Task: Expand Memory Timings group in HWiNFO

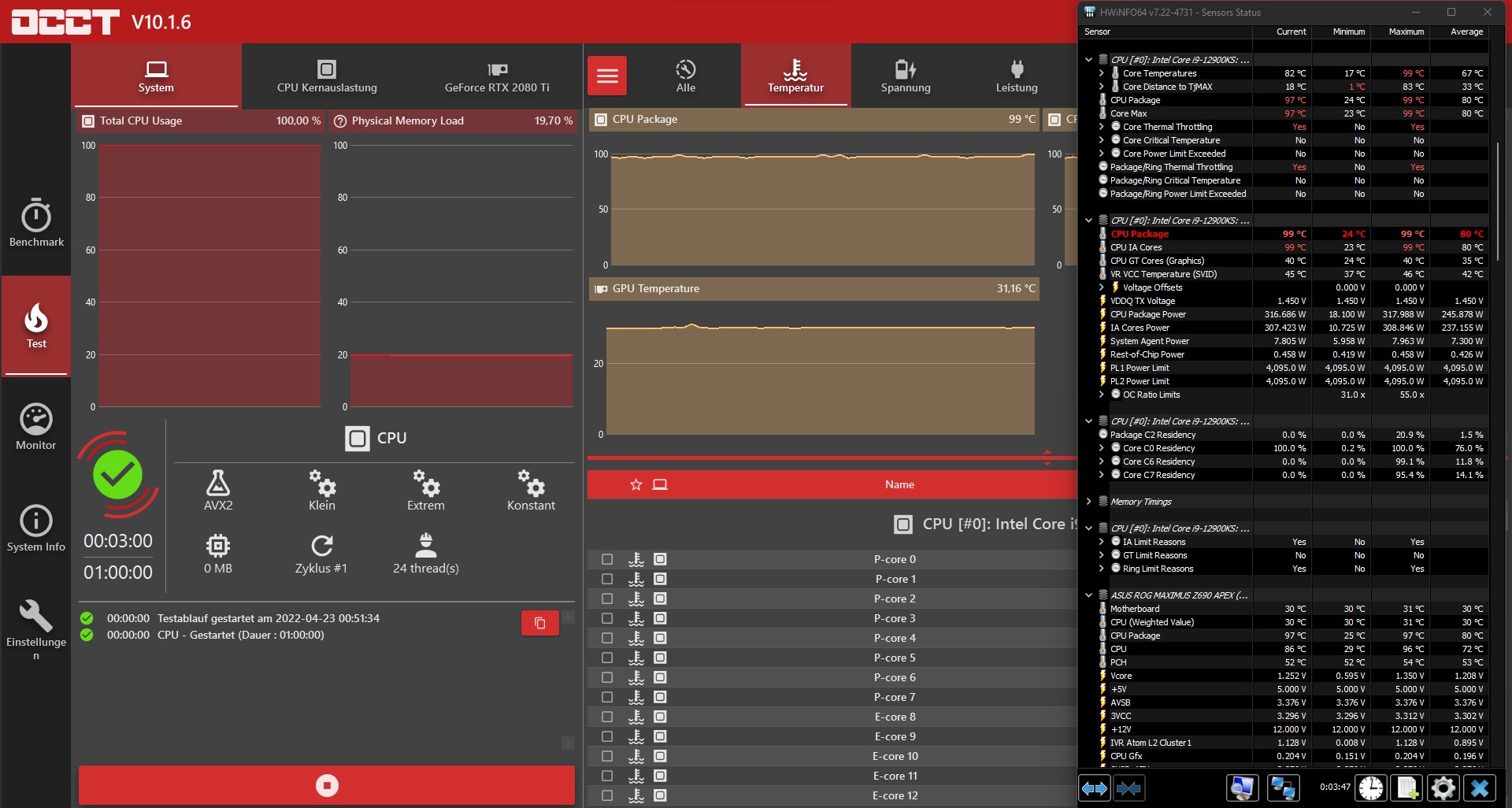Action: coord(1088,502)
